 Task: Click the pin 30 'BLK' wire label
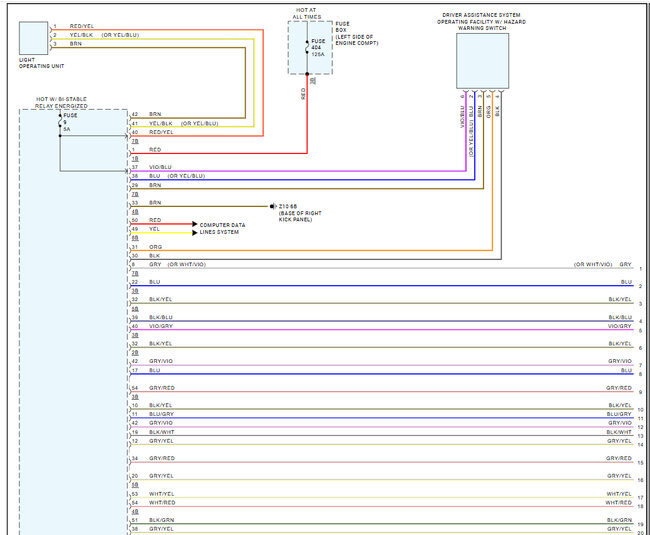(x=154, y=256)
